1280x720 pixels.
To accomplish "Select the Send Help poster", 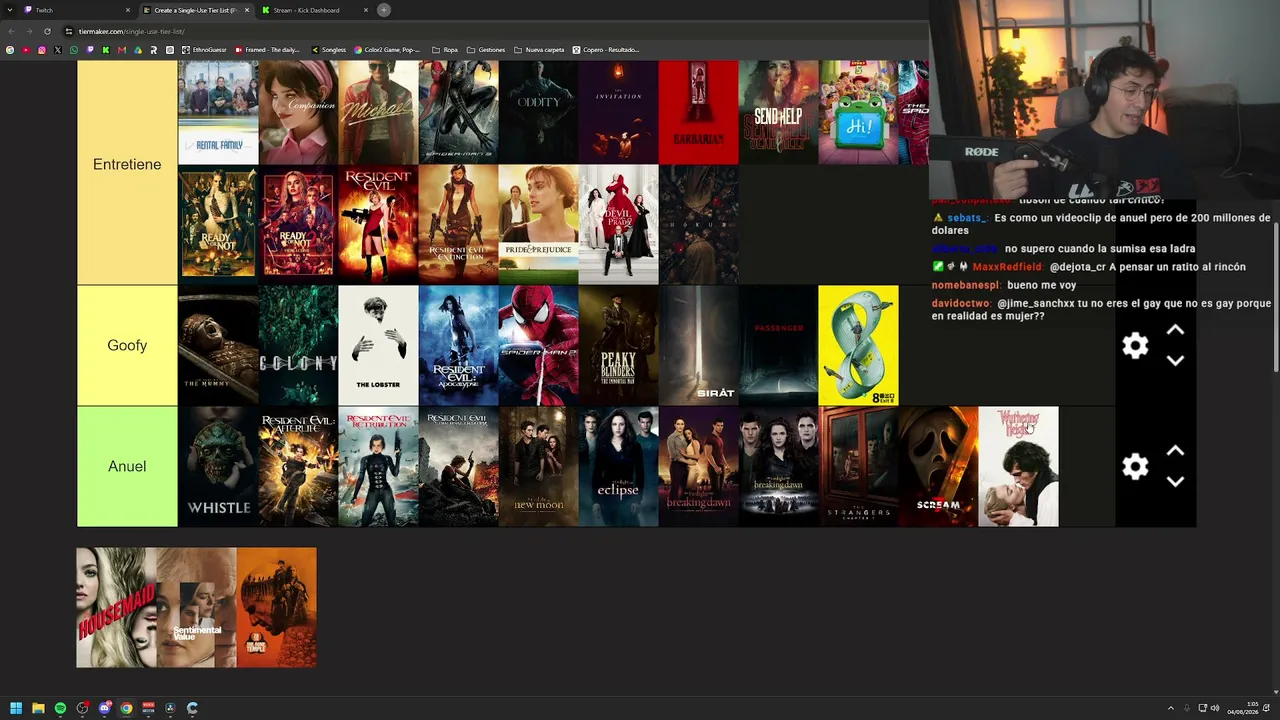I will click(778, 112).
